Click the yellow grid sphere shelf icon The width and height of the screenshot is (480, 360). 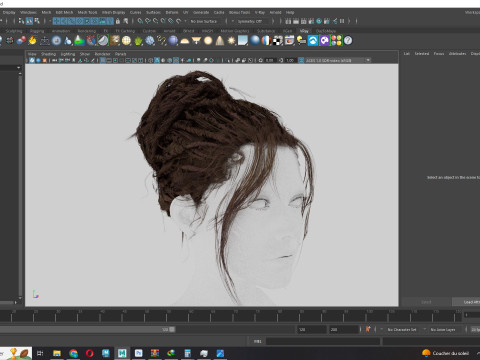(126, 41)
